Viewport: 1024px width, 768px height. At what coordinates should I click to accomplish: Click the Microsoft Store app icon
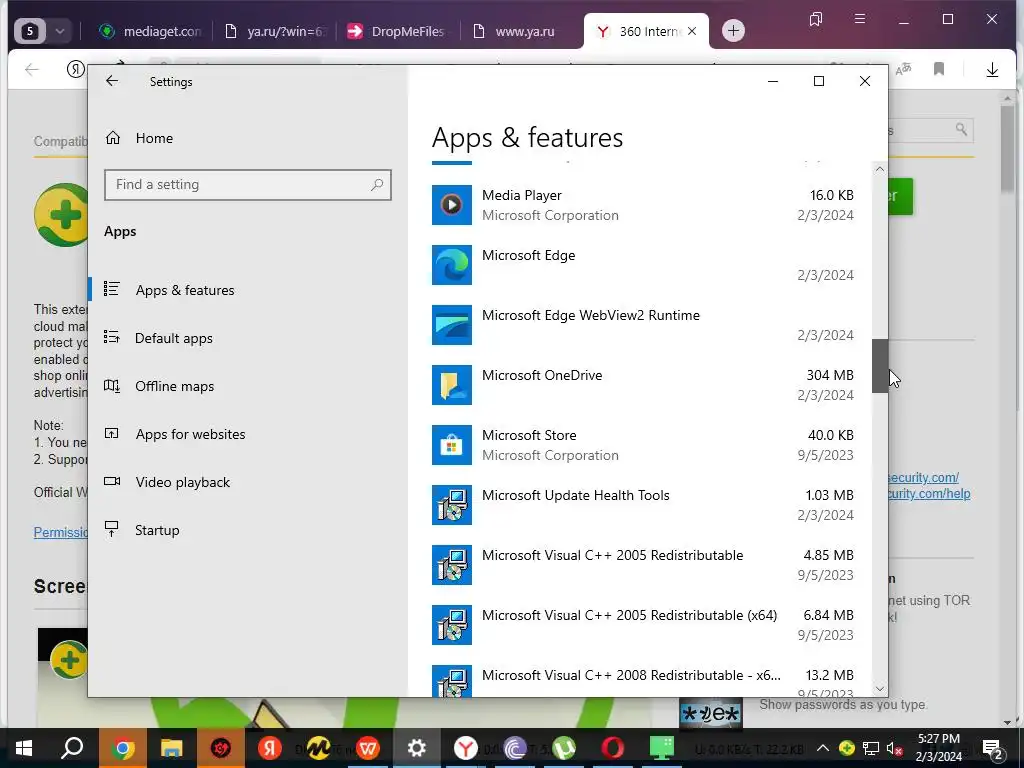pos(452,445)
